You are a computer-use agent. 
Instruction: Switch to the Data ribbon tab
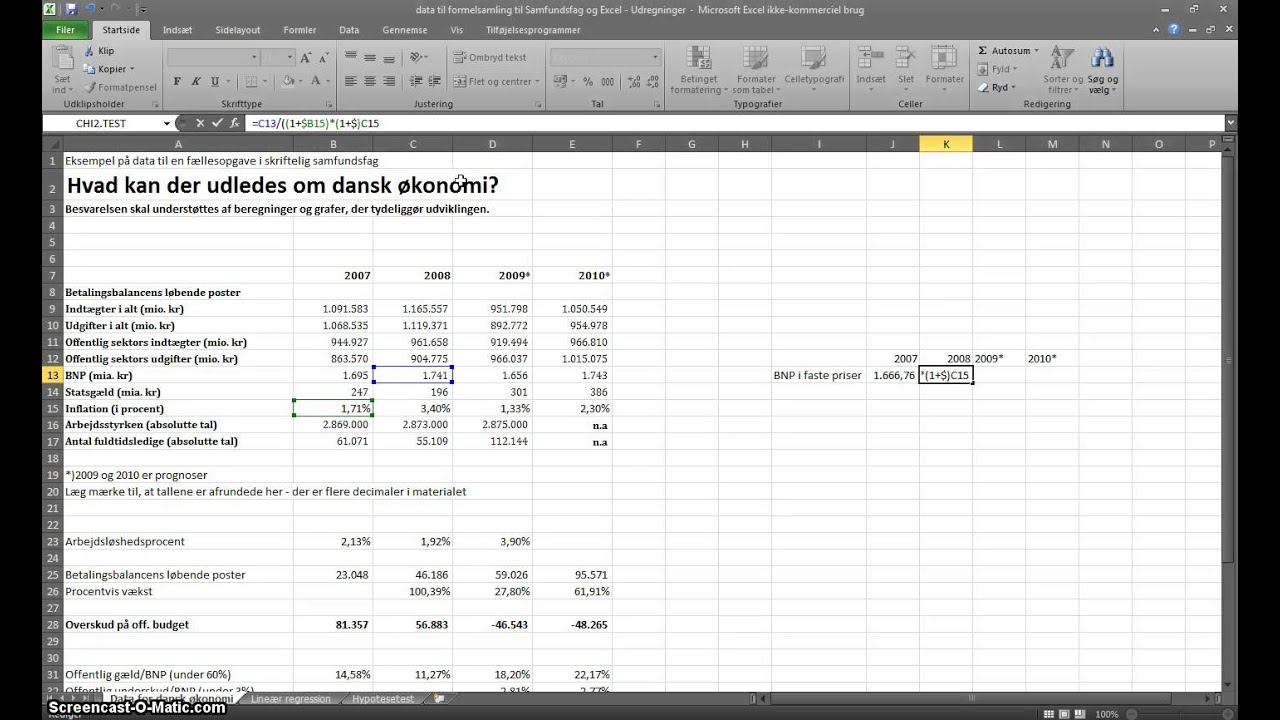pyautogui.click(x=349, y=30)
